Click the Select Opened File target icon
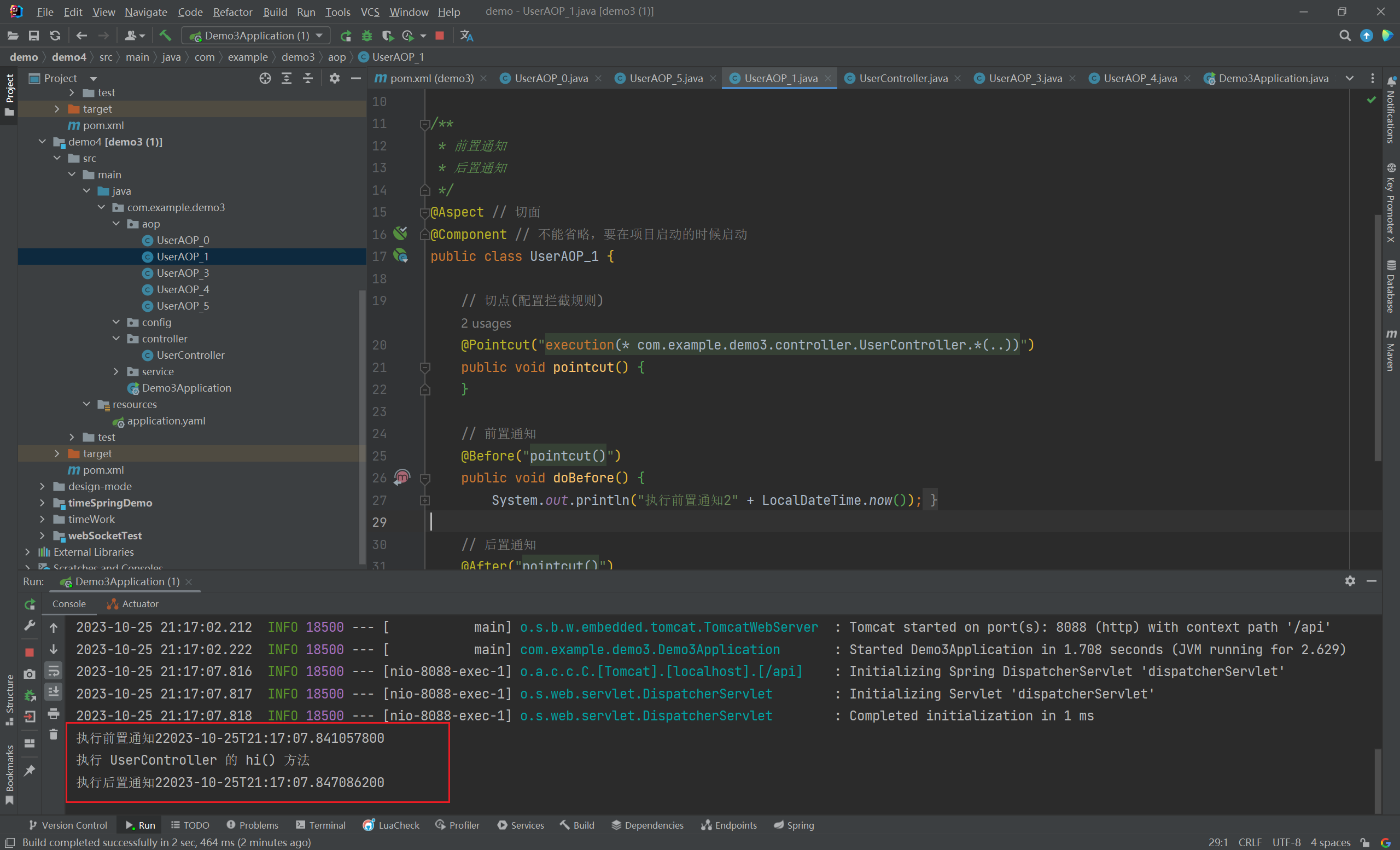This screenshot has width=1400, height=850. click(x=265, y=78)
